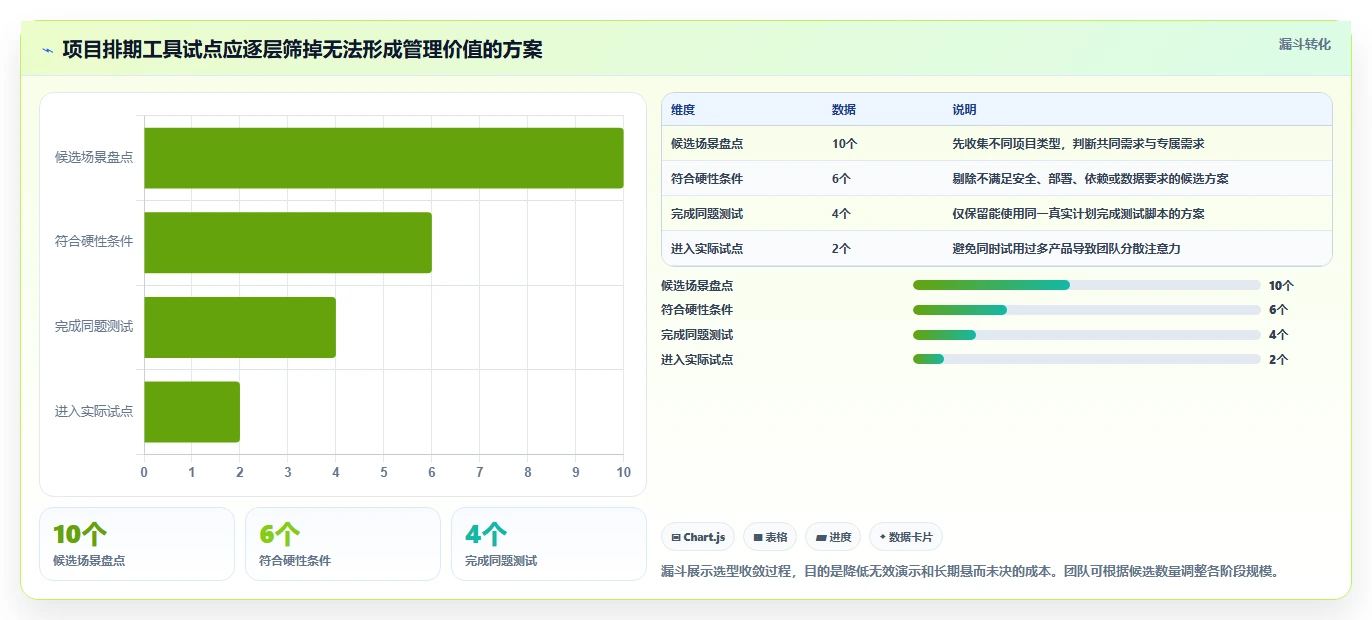Click the 完成同题测试 chart axis label

pos(94,327)
